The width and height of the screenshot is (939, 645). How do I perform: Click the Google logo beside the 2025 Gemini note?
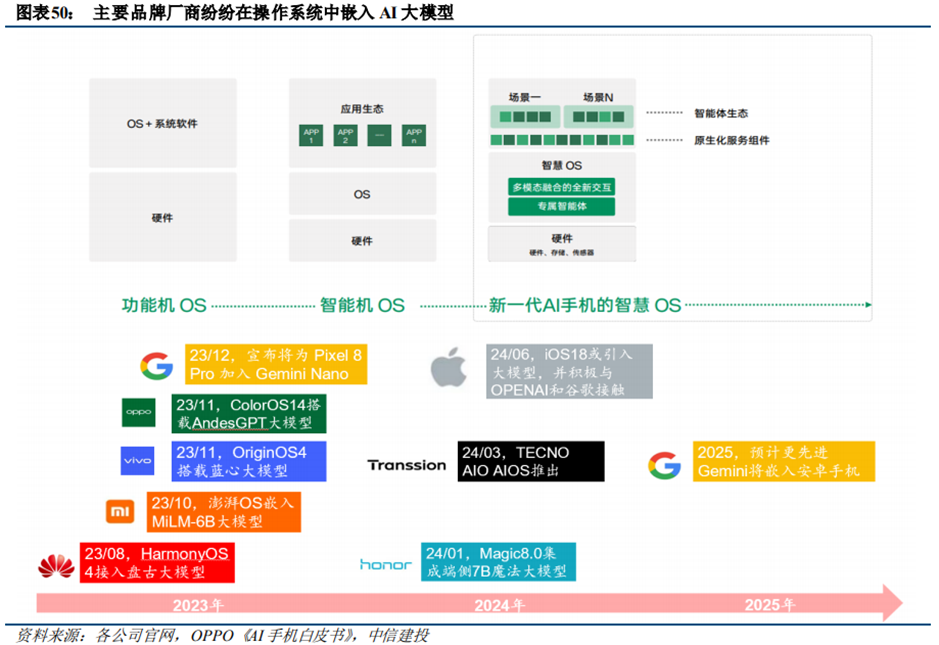coord(664,465)
